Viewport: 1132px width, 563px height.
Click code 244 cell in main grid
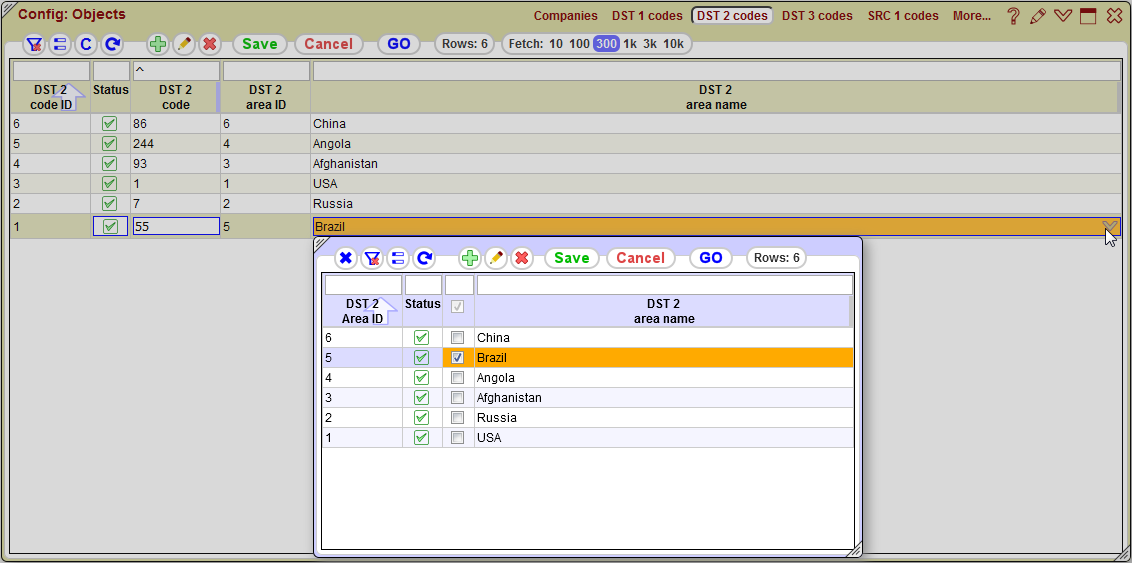(176, 144)
